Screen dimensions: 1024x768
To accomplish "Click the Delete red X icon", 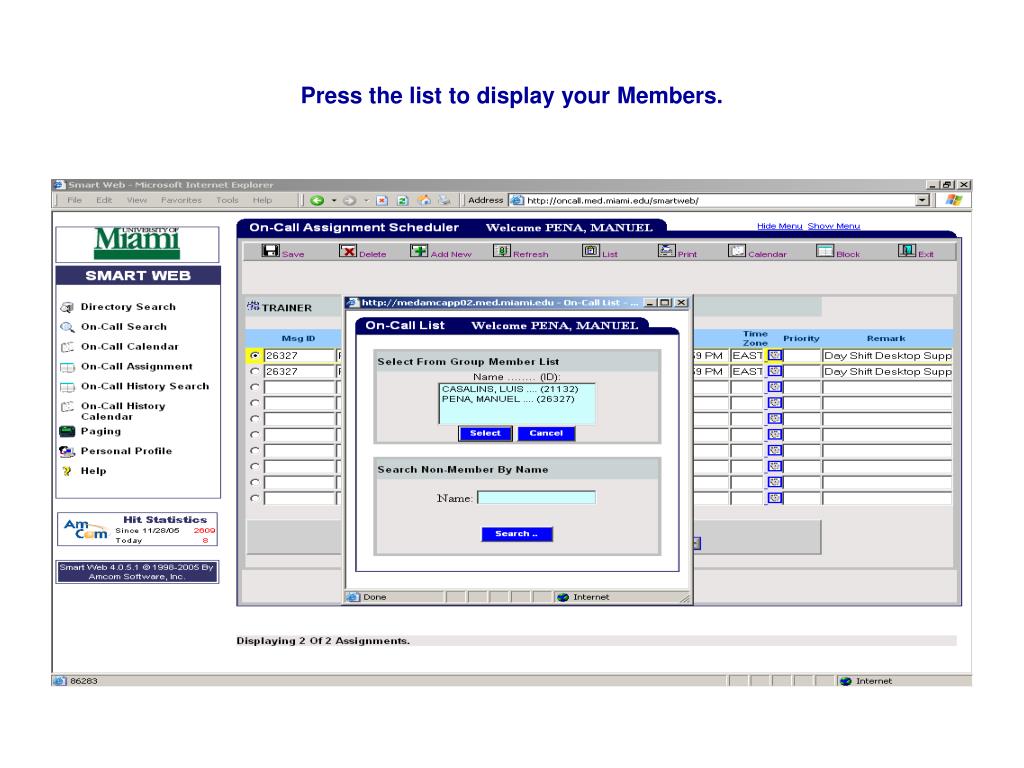I will point(347,251).
